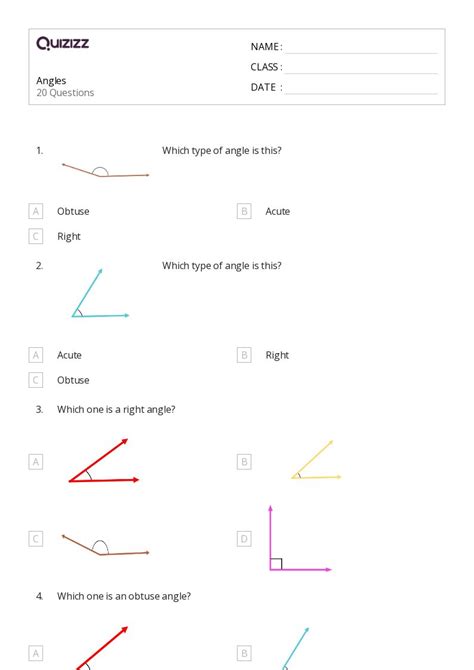
Task: Check box A Obtuse in question 1
Action: pos(35,211)
